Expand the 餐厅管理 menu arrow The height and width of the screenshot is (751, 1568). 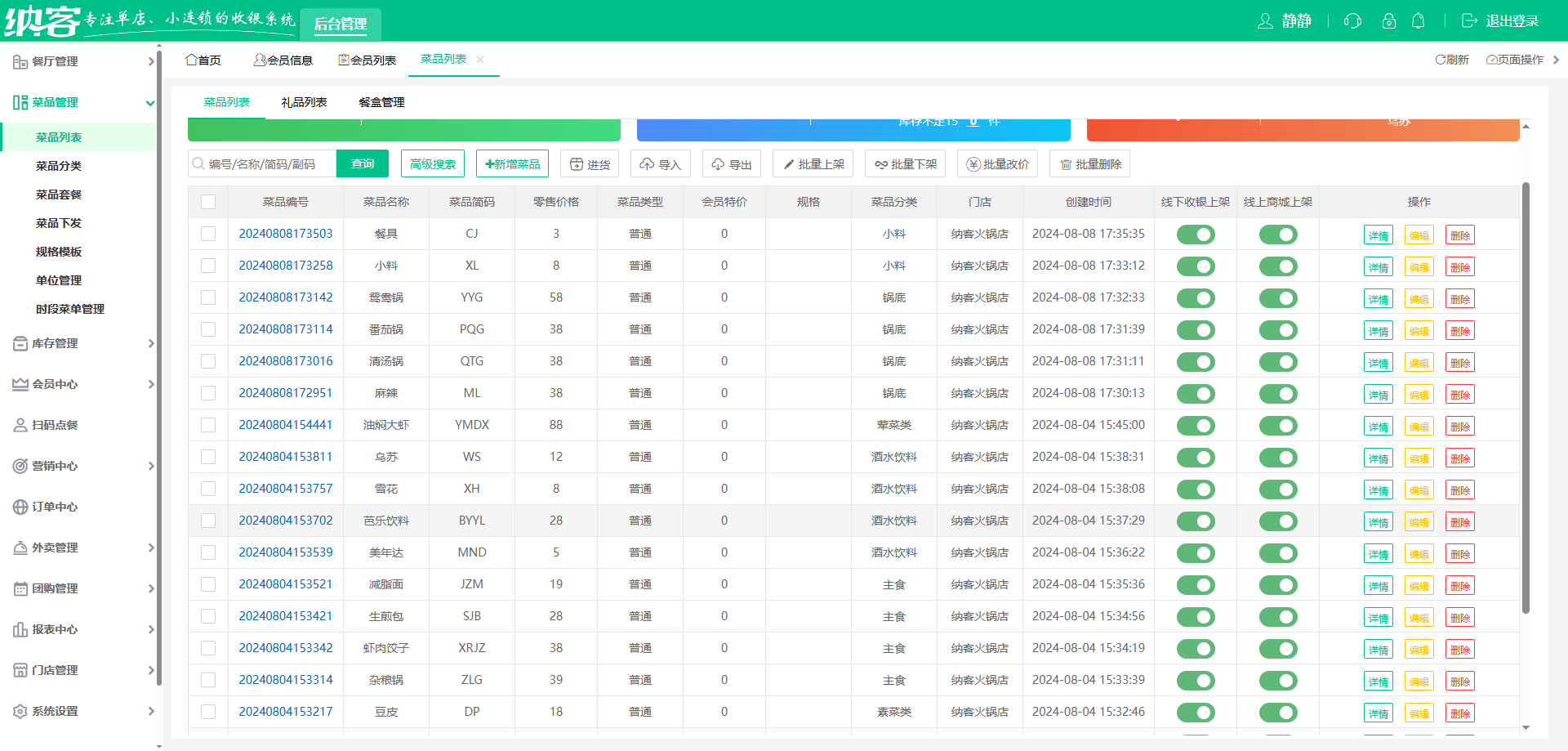pos(151,61)
